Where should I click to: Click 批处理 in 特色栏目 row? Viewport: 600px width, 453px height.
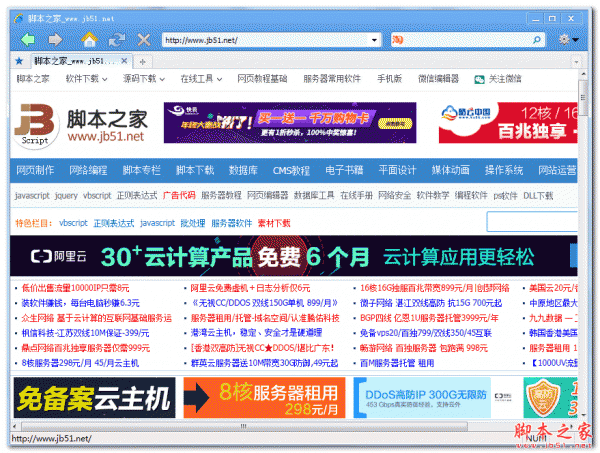[x=193, y=223]
